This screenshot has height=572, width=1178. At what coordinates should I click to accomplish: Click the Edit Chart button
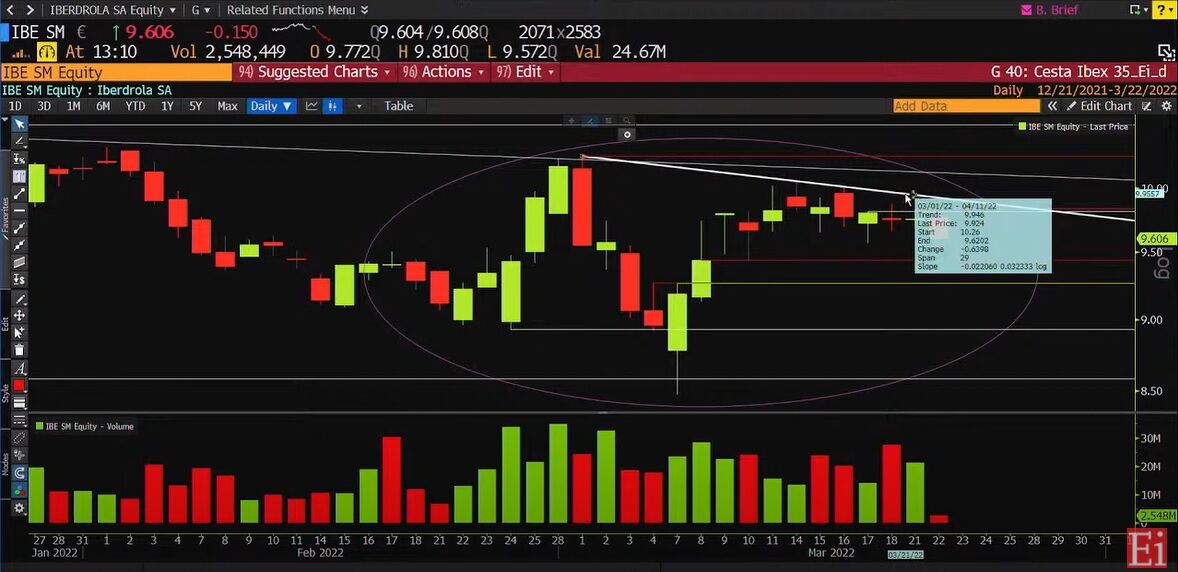click(x=1100, y=106)
